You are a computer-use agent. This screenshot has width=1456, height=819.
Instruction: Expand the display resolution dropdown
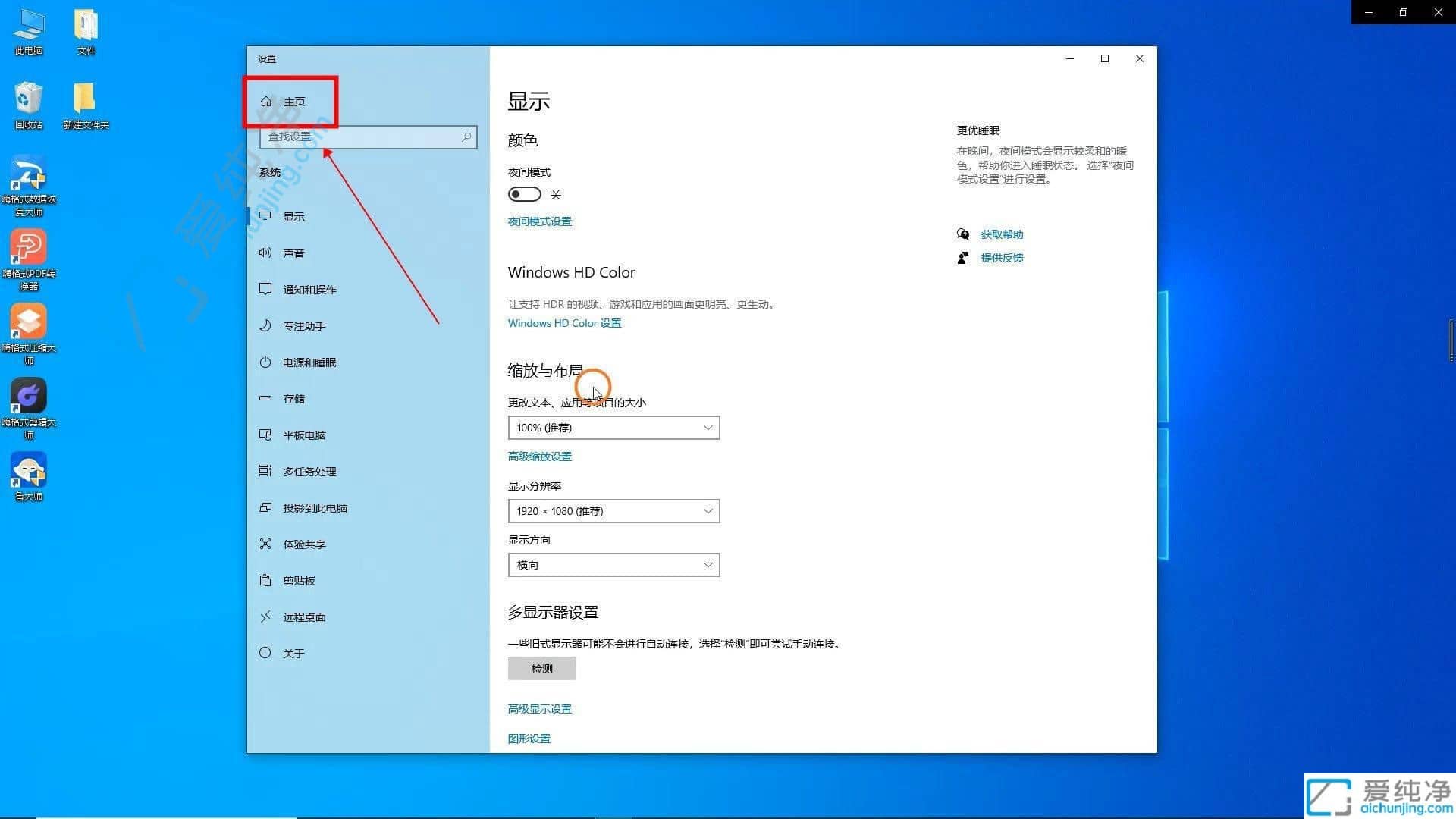pos(613,510)
